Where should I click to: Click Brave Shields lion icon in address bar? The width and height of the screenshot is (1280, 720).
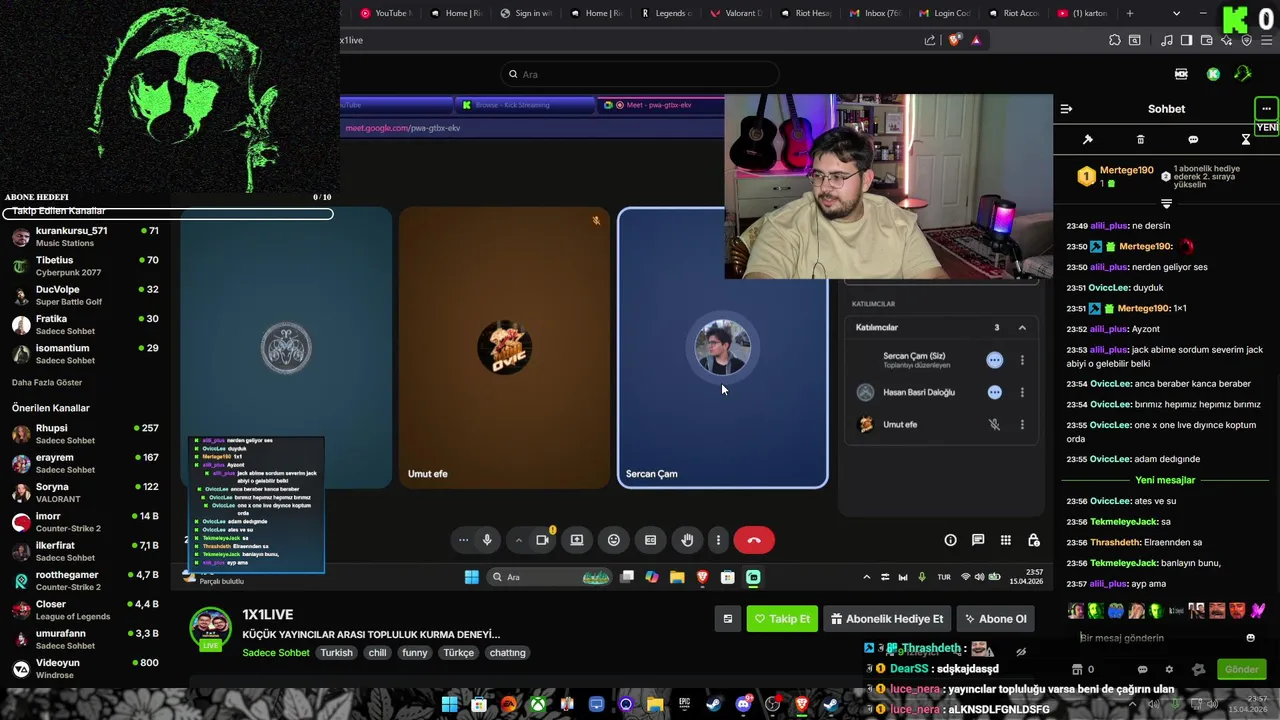[954, 40]
